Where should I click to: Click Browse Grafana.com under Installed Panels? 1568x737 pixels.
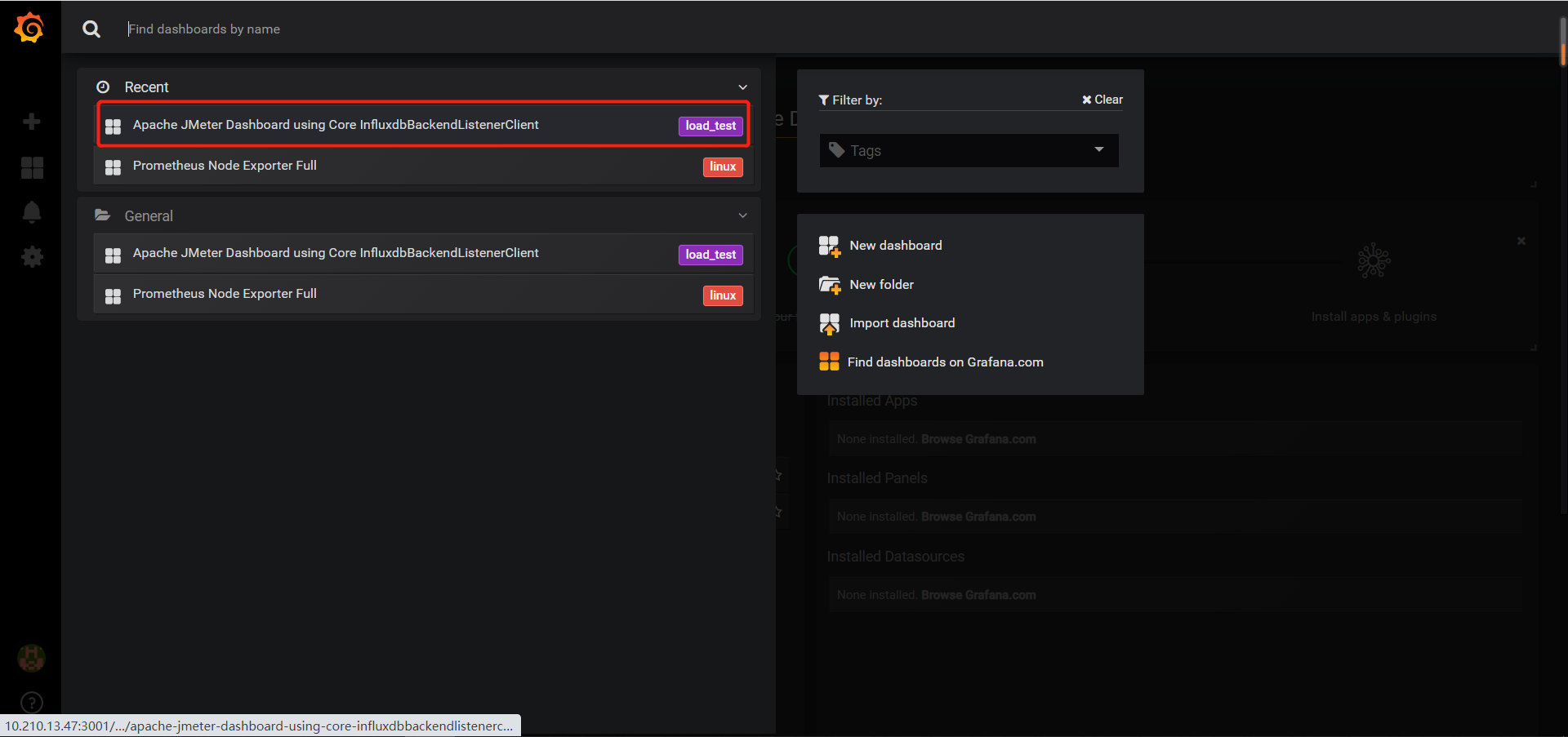pos(978,517)
